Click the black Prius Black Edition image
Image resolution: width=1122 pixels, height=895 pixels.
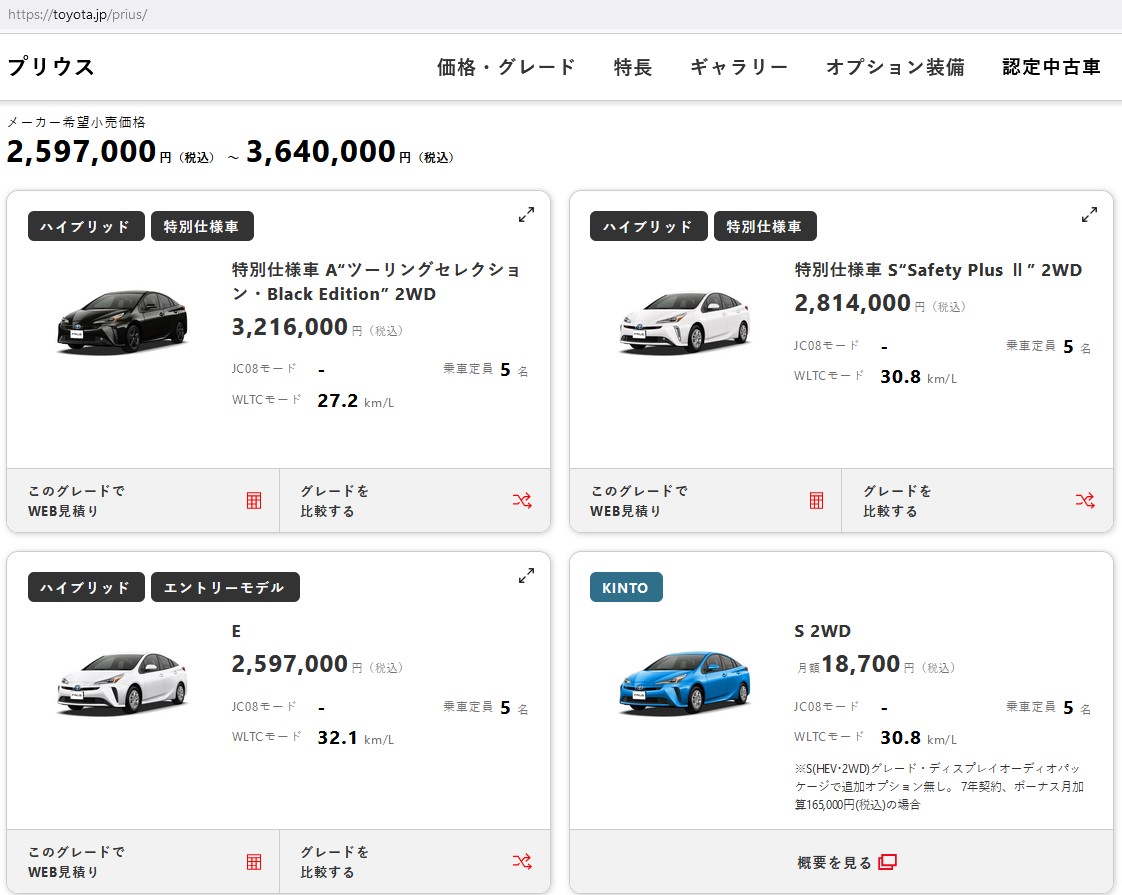click(122, 321)
